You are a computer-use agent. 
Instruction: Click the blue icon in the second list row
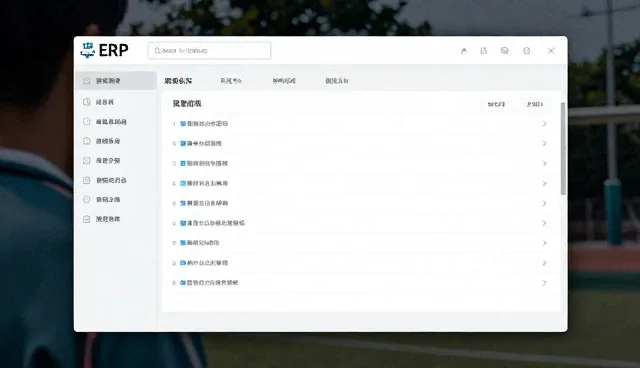point(183,144)
